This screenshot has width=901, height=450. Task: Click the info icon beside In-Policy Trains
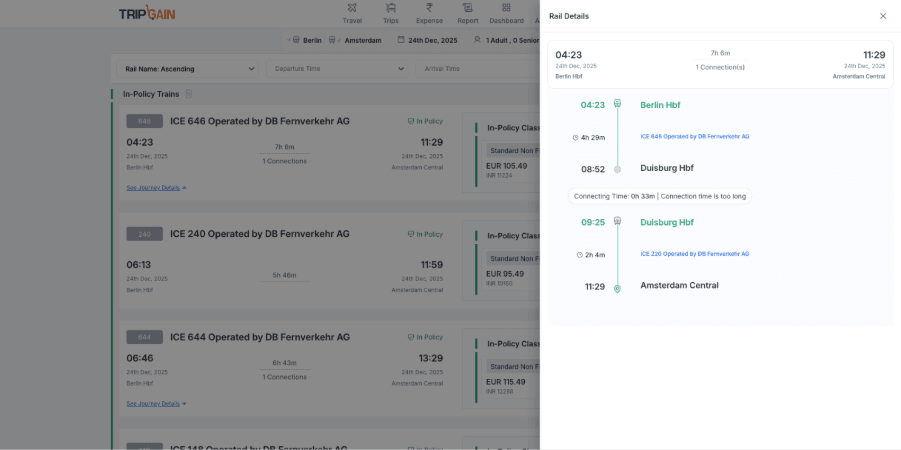tap(189, 94)
